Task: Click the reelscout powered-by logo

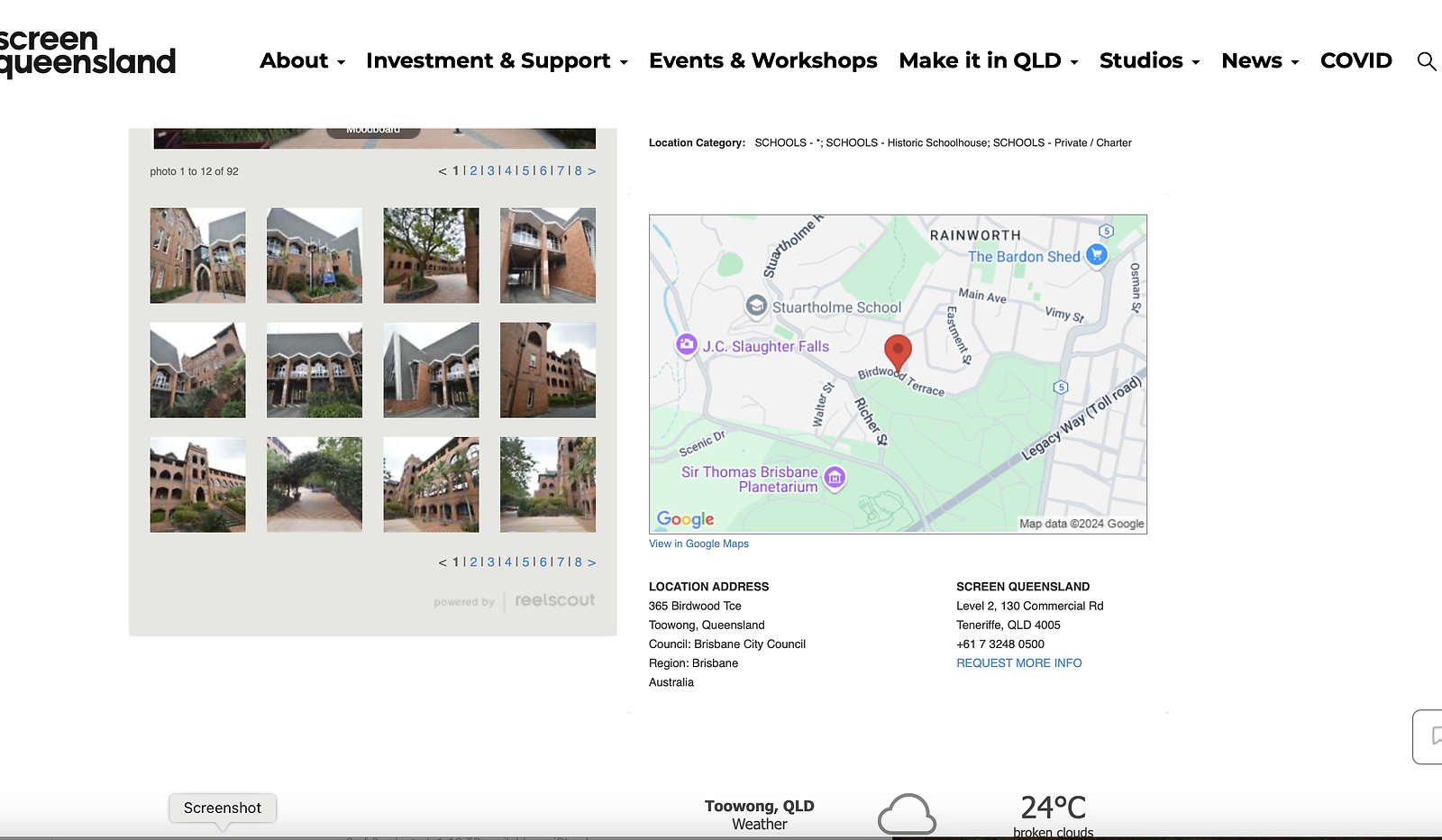Action: [x=554, y=600]
